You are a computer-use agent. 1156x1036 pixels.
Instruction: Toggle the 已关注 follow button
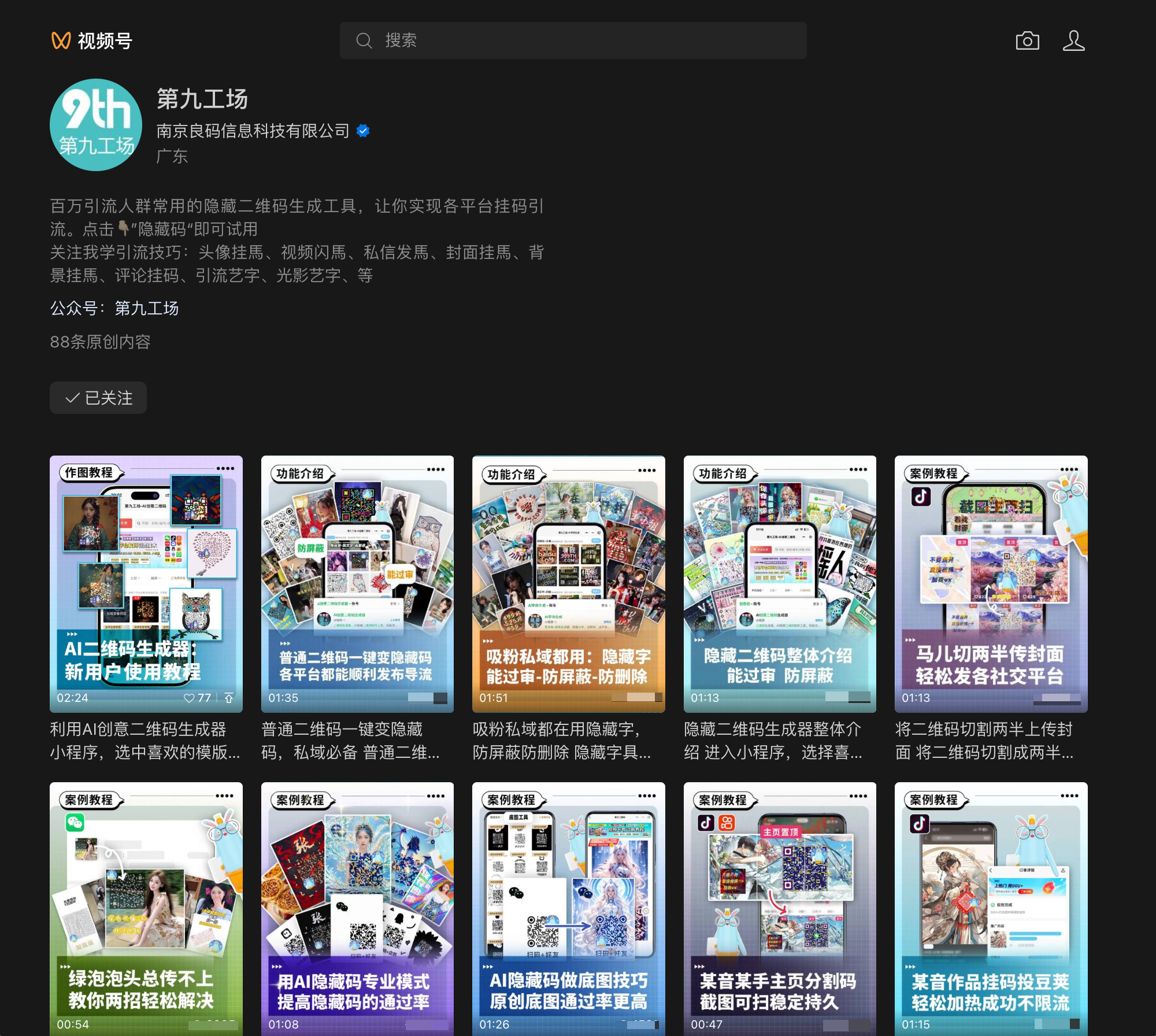coord(98,398)
